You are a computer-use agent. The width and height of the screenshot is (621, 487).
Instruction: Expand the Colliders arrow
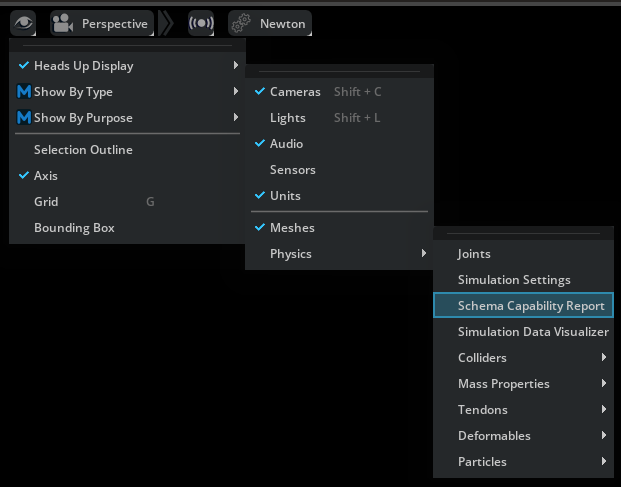[x=604, y=357]
